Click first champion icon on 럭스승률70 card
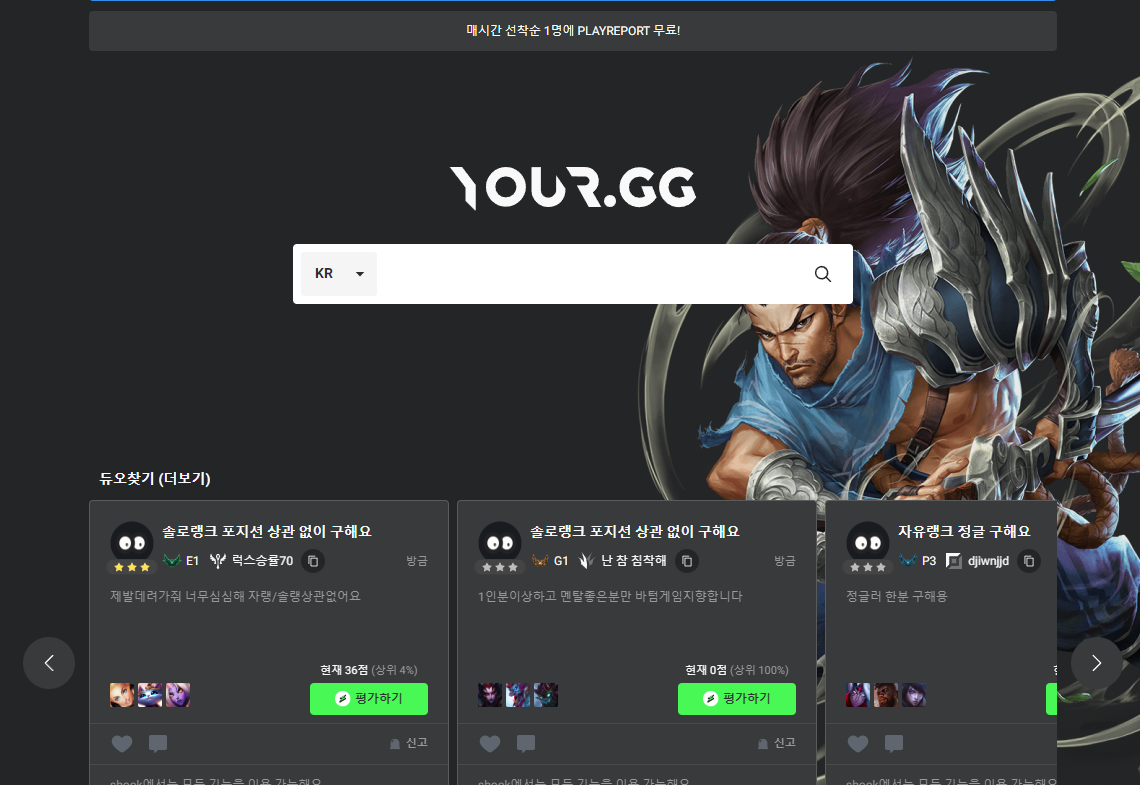The height and width of the screenshot is (785, 1140). [x=122, y=695]
